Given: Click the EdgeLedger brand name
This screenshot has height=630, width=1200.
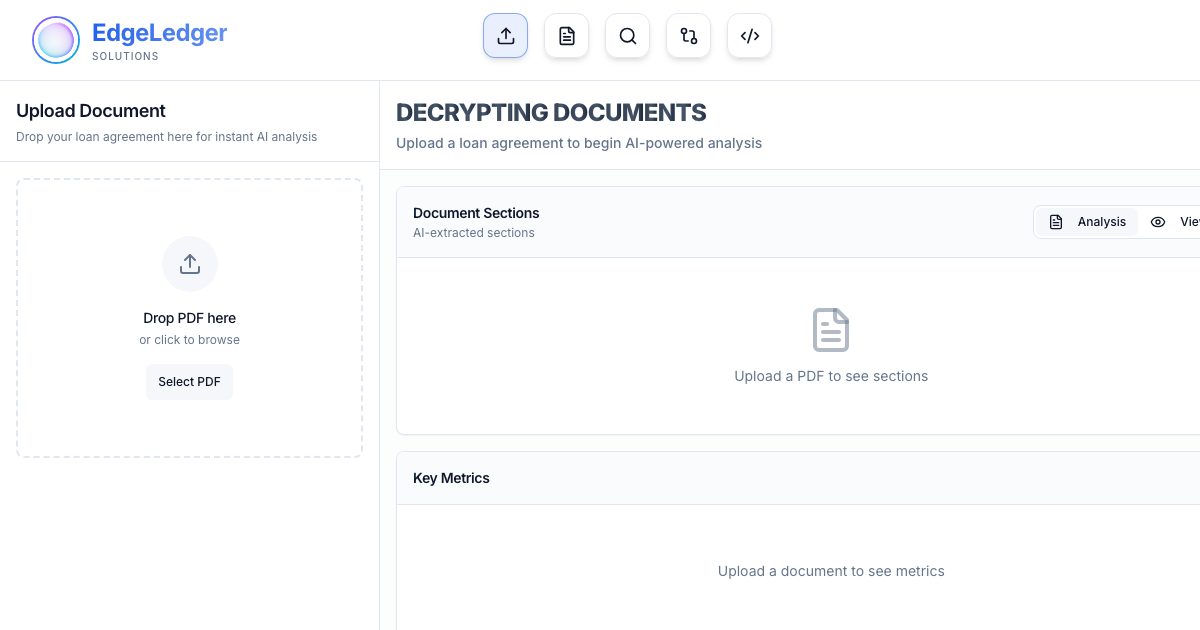Looking at the screenshot, I should [x=160, y=33].
